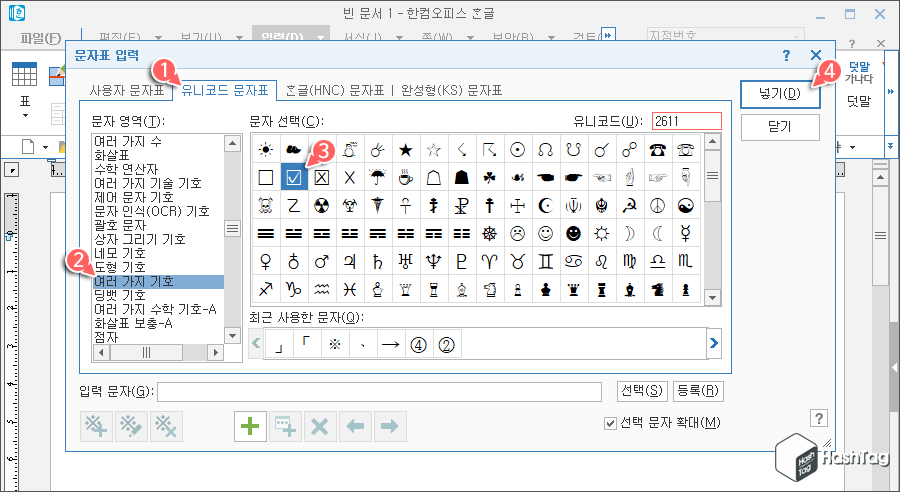This screenshot has height=492, width=900.
Task: Select the peace symbol character
Action: (658, 206)
